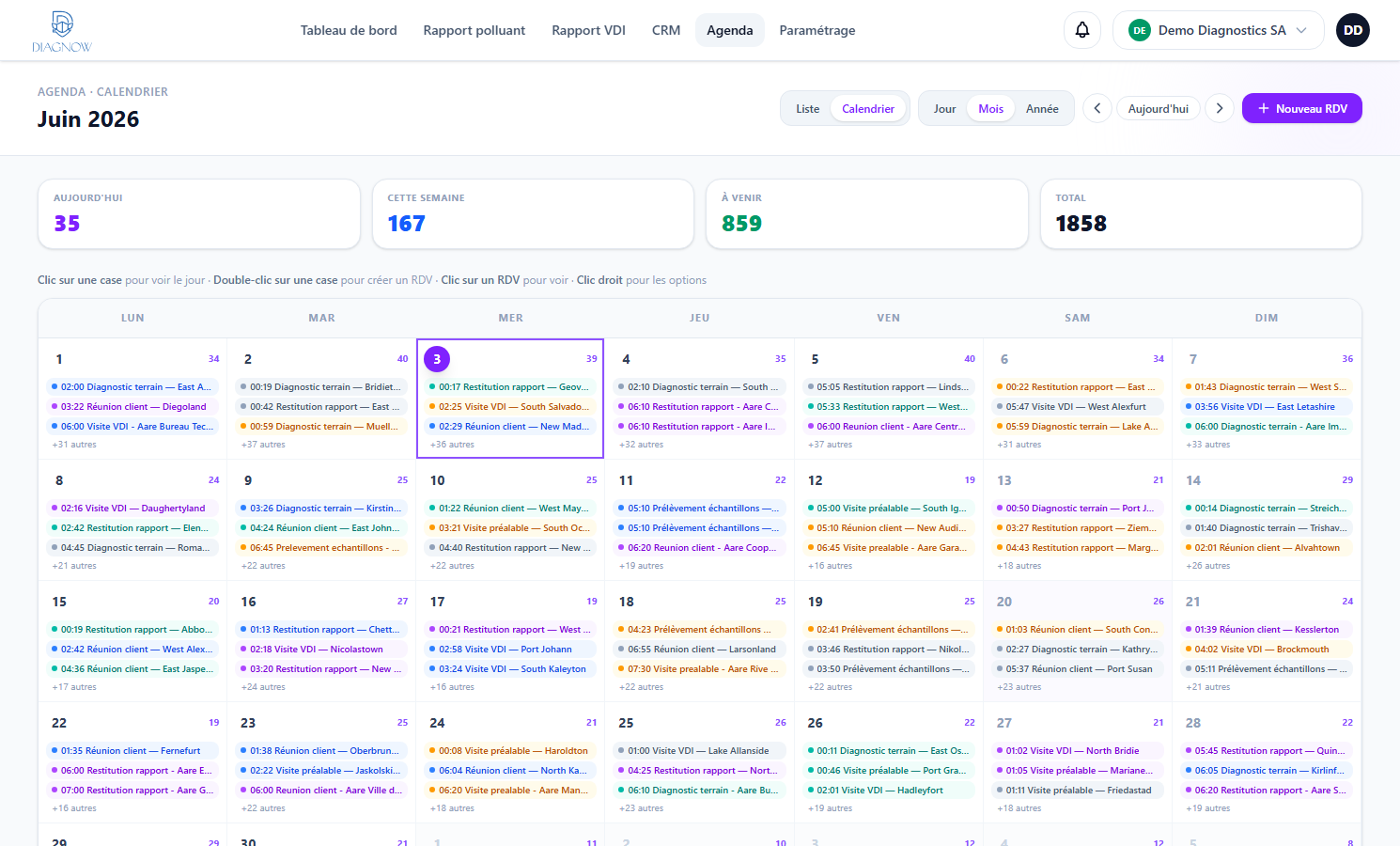Select day 18 in the calendar
Viewport: 1400px width, 846px height.
click(x=627, y=602)
